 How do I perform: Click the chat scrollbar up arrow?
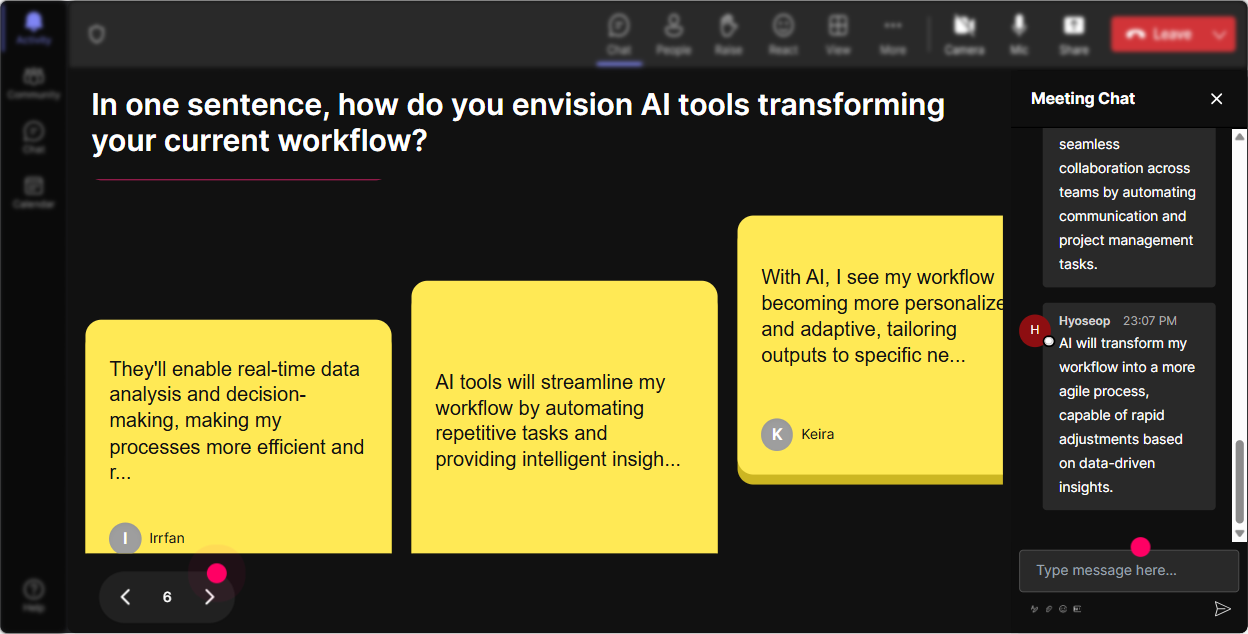point(1240,136)
